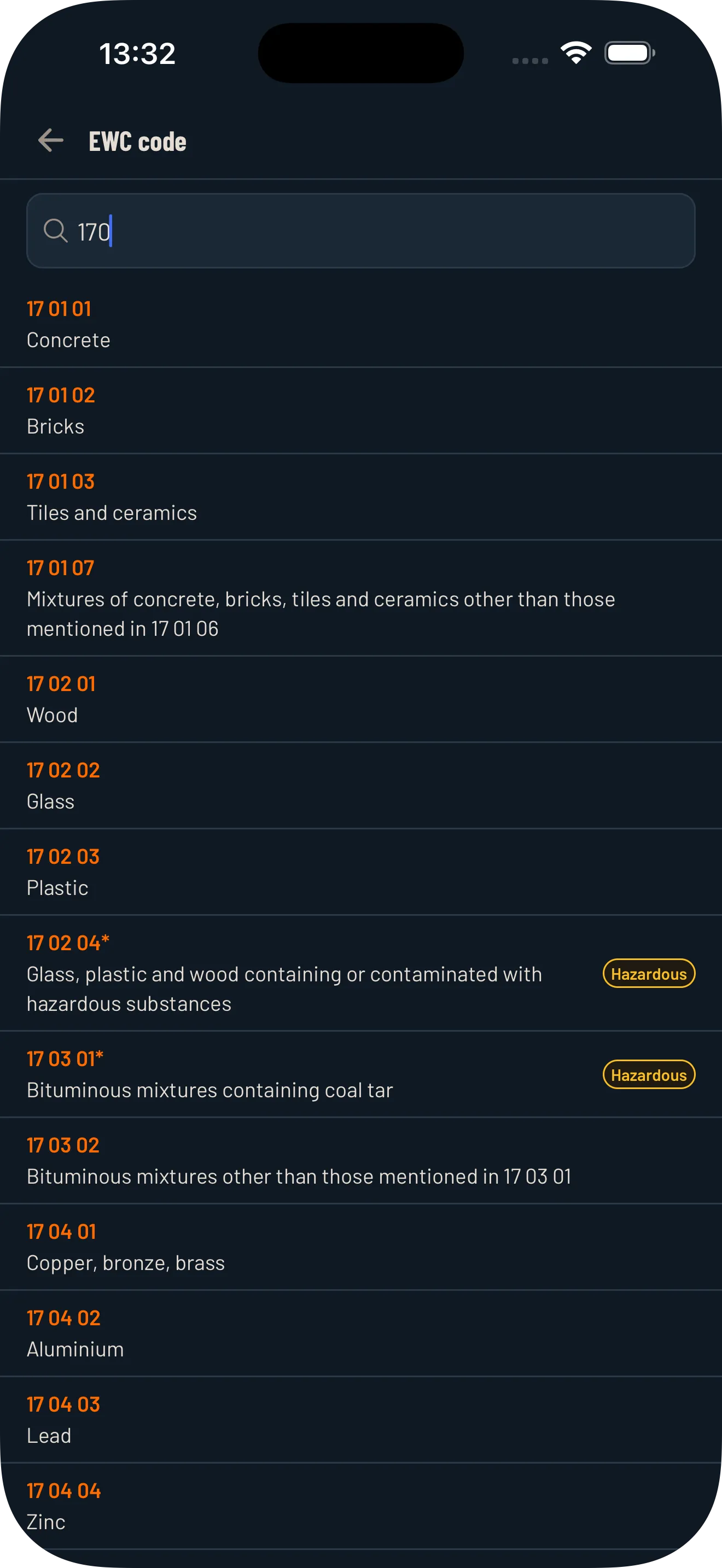Select 17 02 01 Wood
This screenshot has height=1568, width=722.
click(361, 699)
